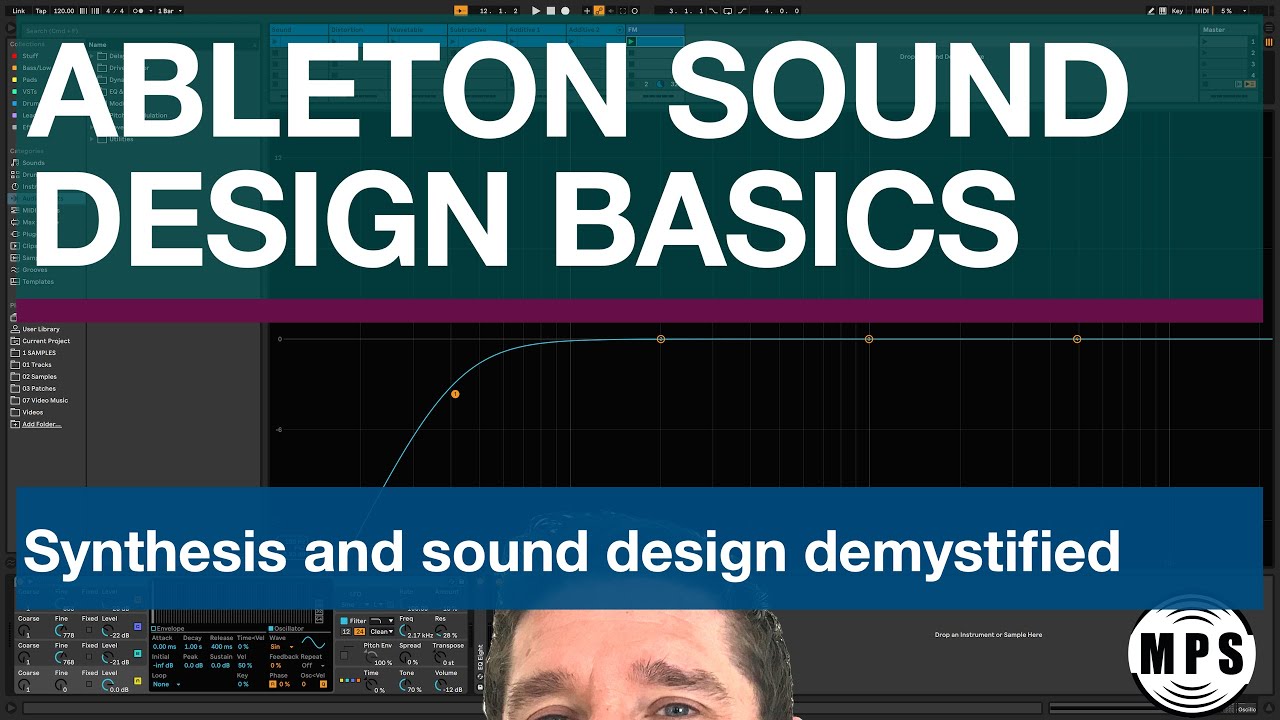Open the Repeat Off dropdown

[313, 665]
